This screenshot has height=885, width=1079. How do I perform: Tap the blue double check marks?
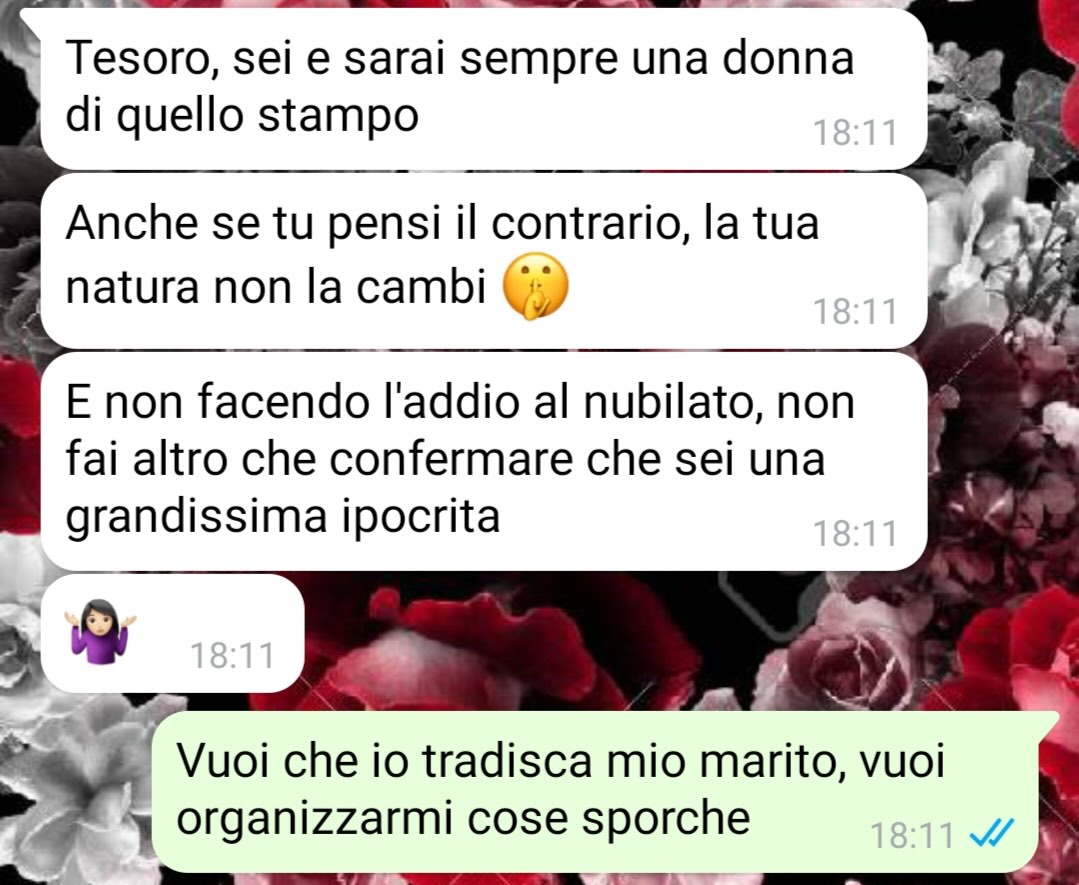(991, 834)
